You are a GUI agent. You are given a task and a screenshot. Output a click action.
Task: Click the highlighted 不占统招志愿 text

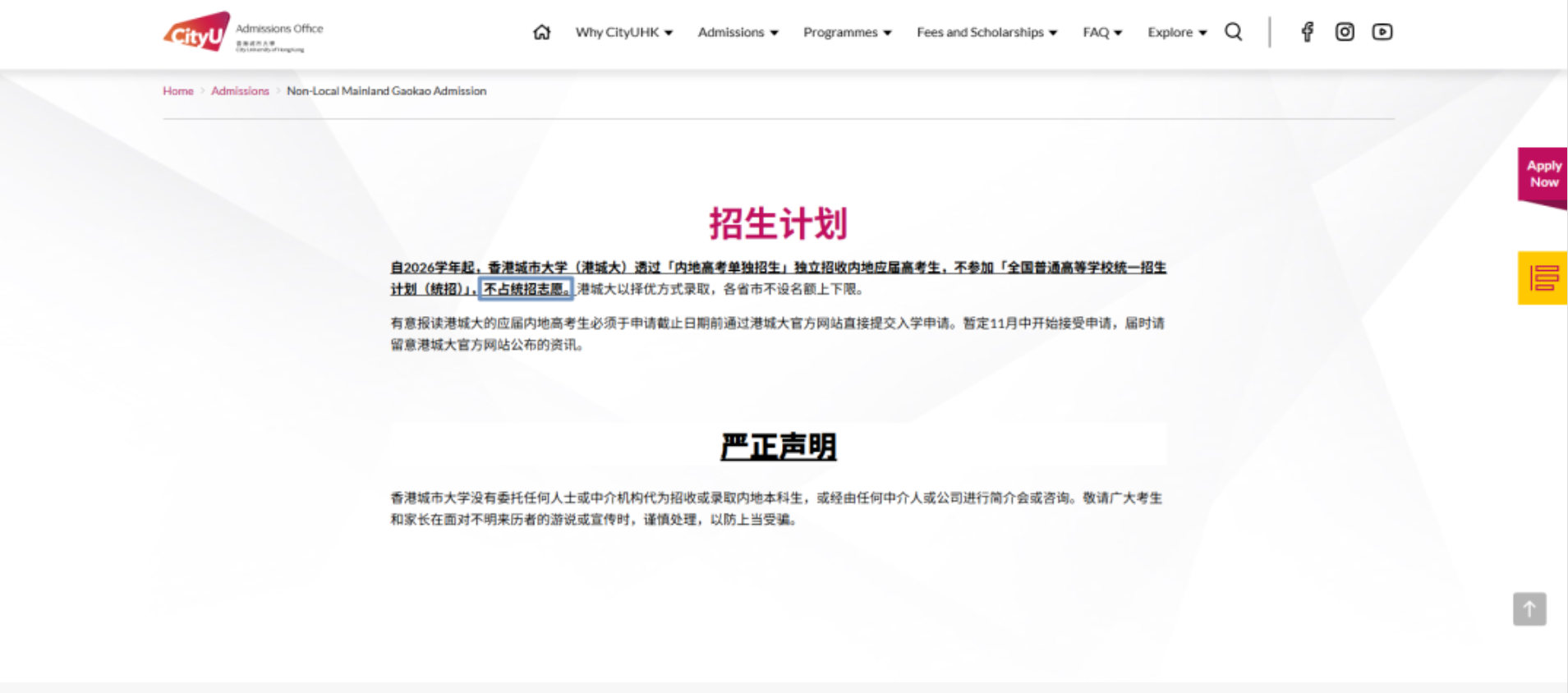pos(526,289)
